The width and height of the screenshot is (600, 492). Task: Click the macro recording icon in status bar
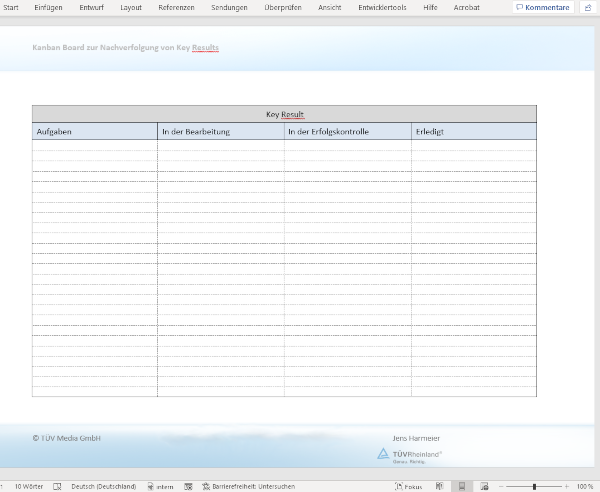pyautogui.click(x=187, y=486)
